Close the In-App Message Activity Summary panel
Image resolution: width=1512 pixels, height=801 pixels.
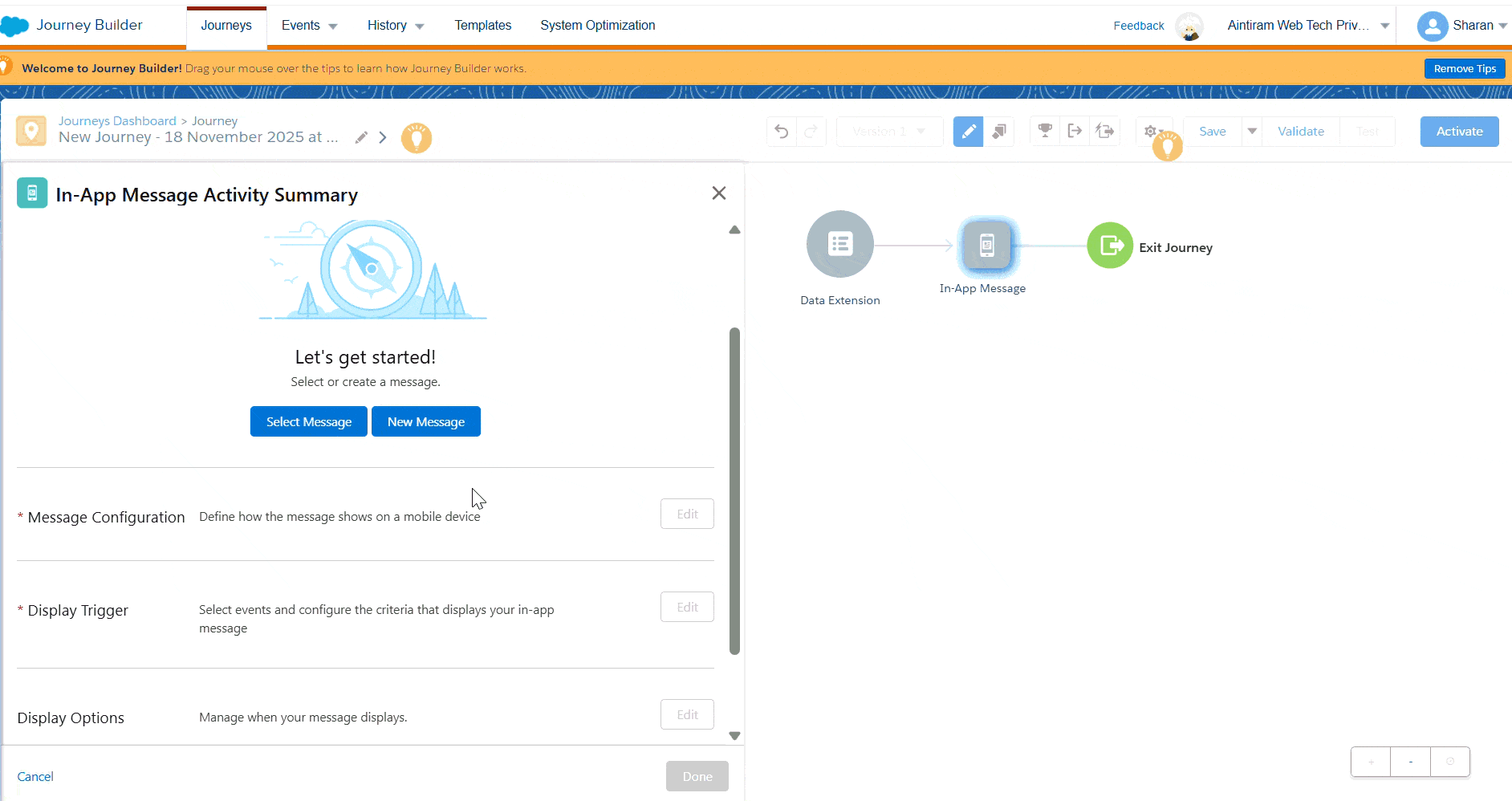click(718, 193)
